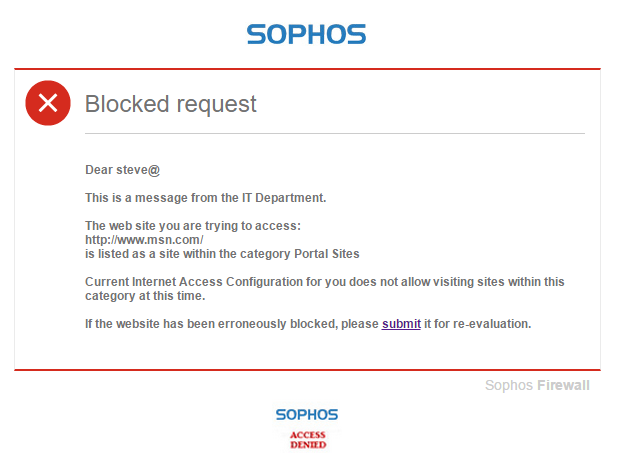Click the Current Internet Access Configuration paragraph

tap(324, 282)
